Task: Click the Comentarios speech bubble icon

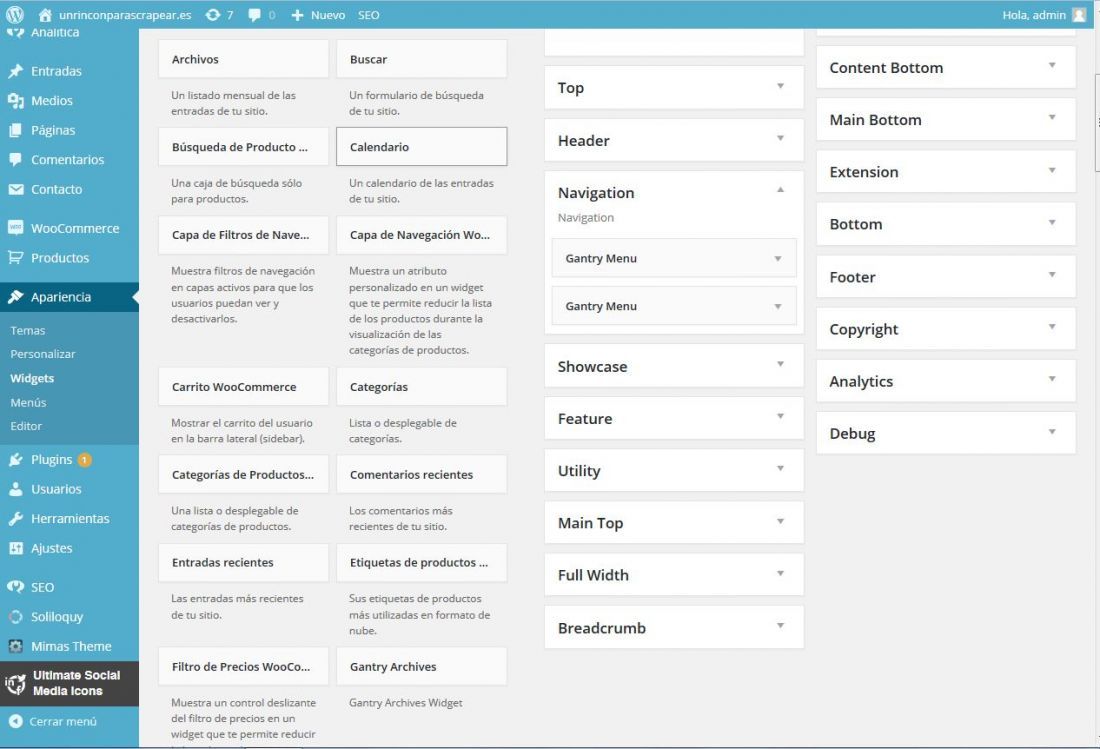Action: [x=15, y=159]
